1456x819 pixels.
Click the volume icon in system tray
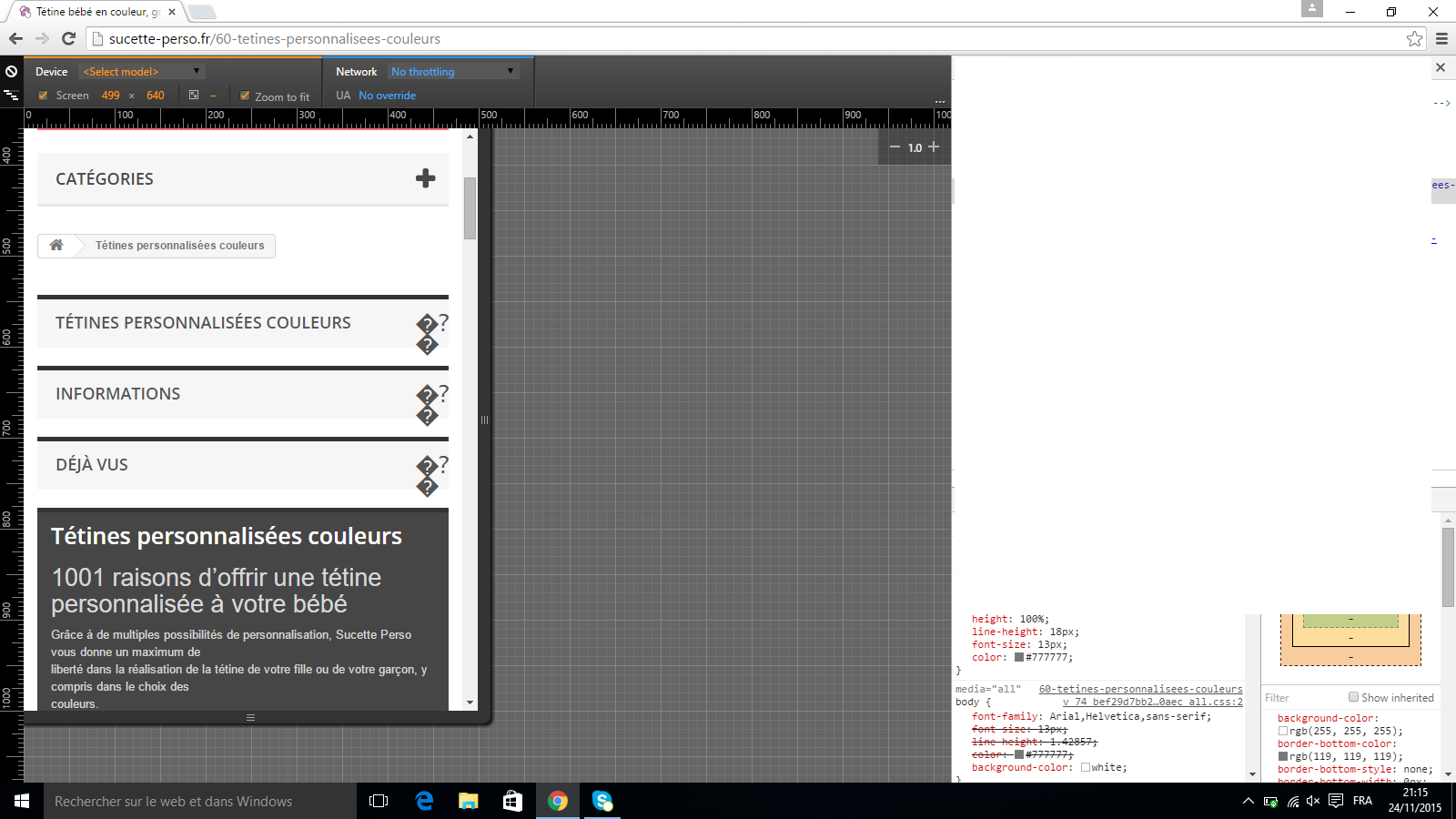pyautogui.click(x=1313, y=801)
